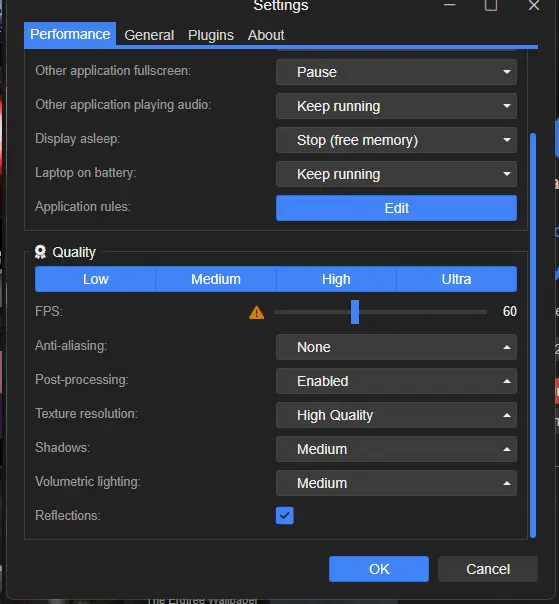Expand the Volumetric lighting dropdown

(x=396, y=483)
